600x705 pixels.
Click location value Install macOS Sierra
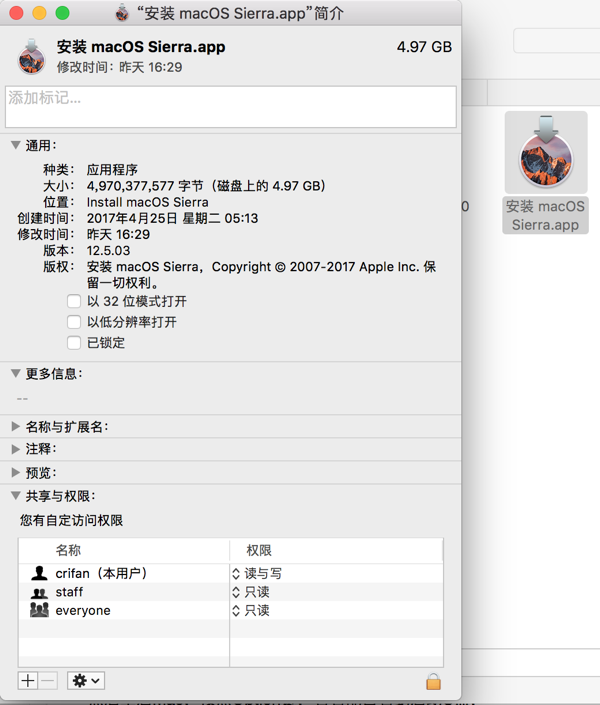pos(148,202)
